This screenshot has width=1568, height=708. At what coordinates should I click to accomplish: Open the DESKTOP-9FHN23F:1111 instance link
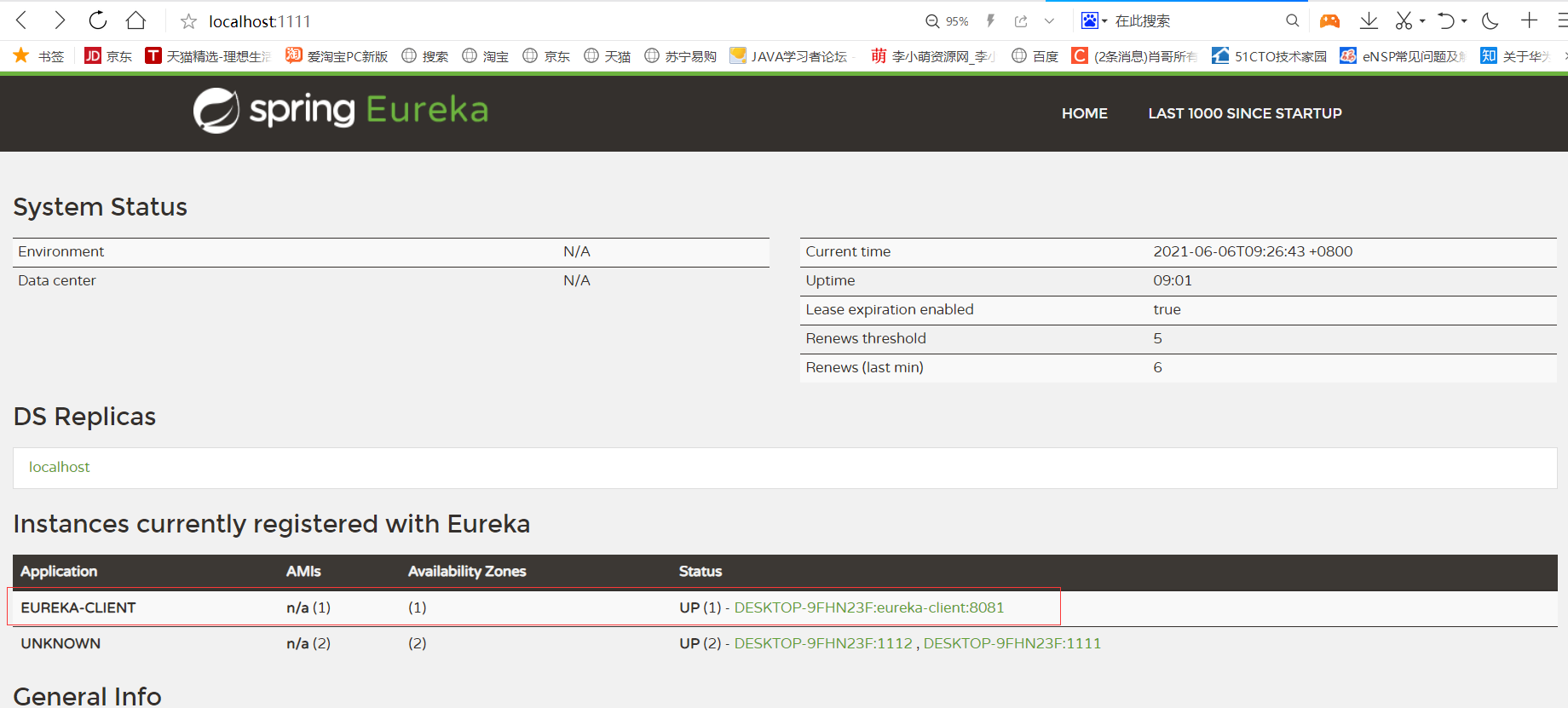[1012, 643]
